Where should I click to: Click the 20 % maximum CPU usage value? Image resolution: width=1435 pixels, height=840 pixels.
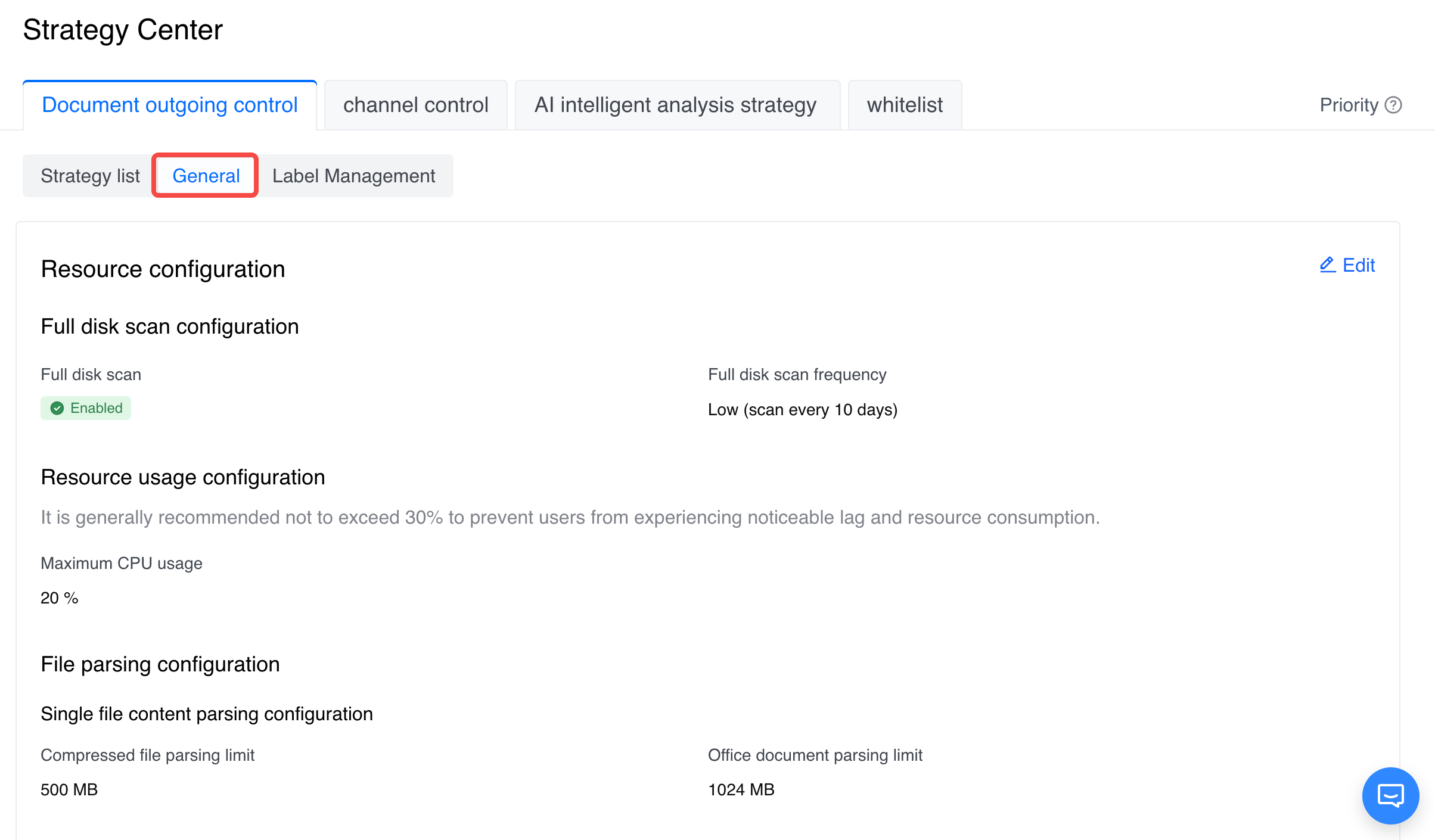pyautogui.click(x=59, y=598)
